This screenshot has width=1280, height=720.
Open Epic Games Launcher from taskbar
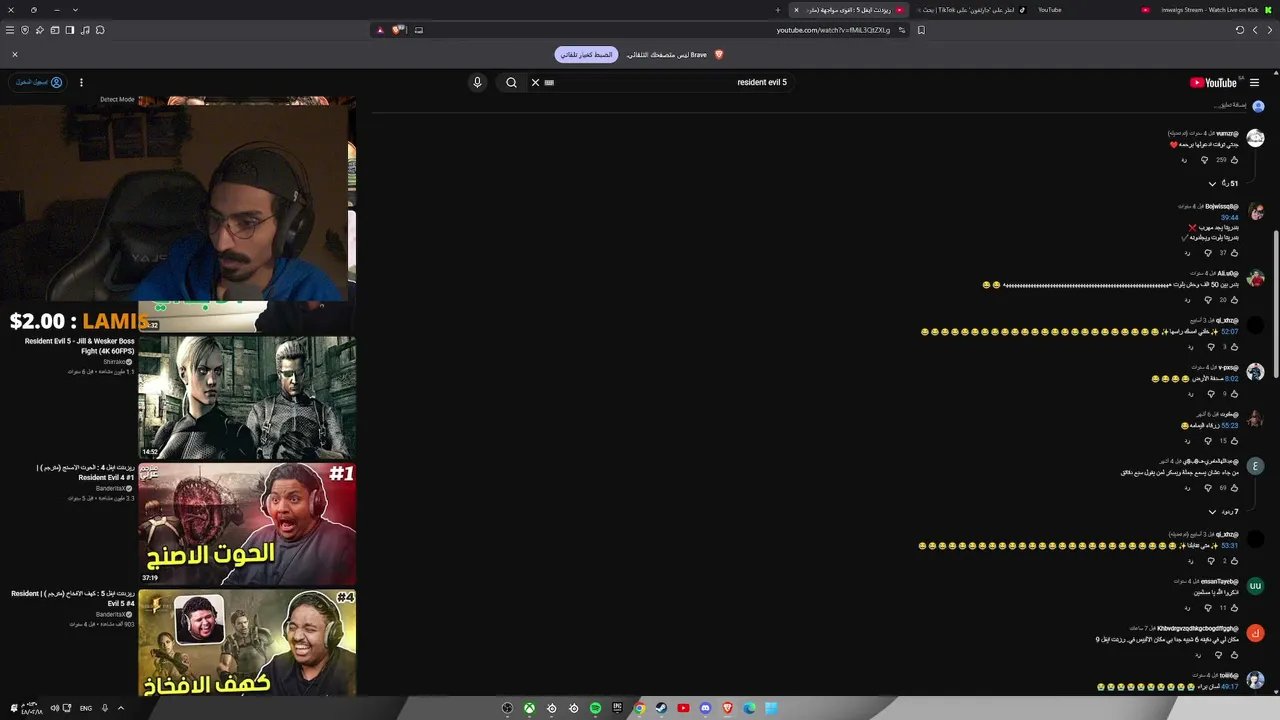pyautogui.click(x=617, y=708)
